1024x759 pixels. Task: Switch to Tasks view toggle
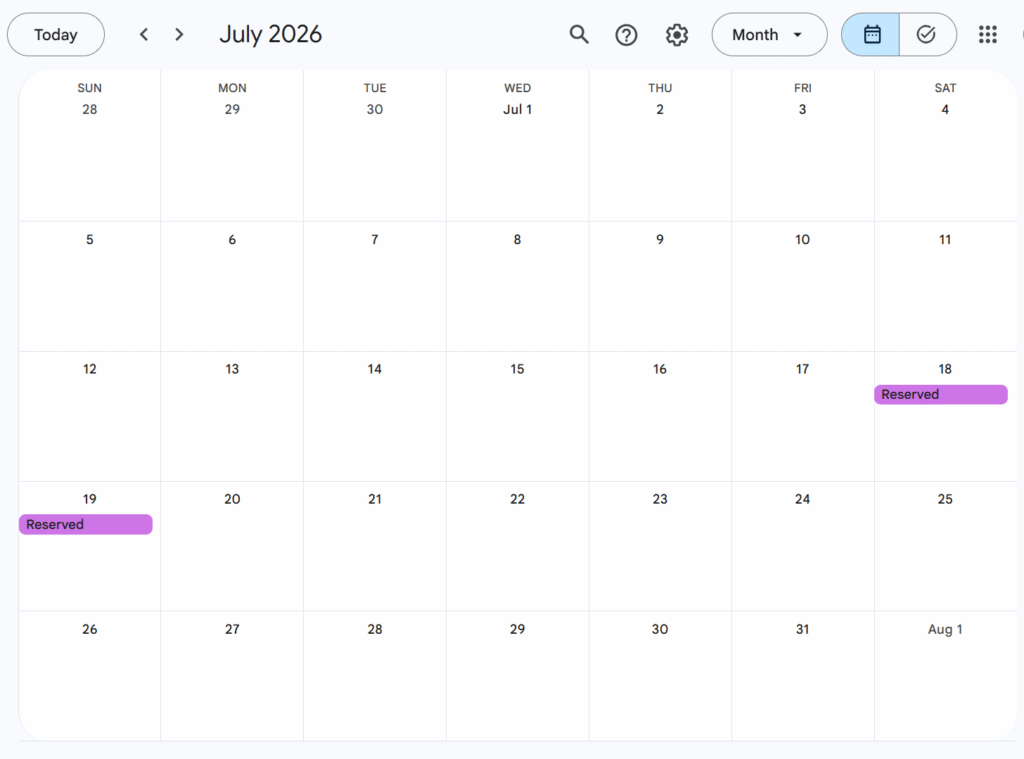coord(926,35)
